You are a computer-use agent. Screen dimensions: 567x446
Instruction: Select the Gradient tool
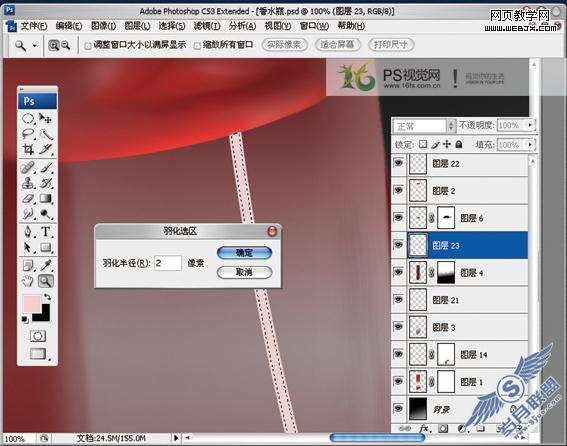pos(46,199)
